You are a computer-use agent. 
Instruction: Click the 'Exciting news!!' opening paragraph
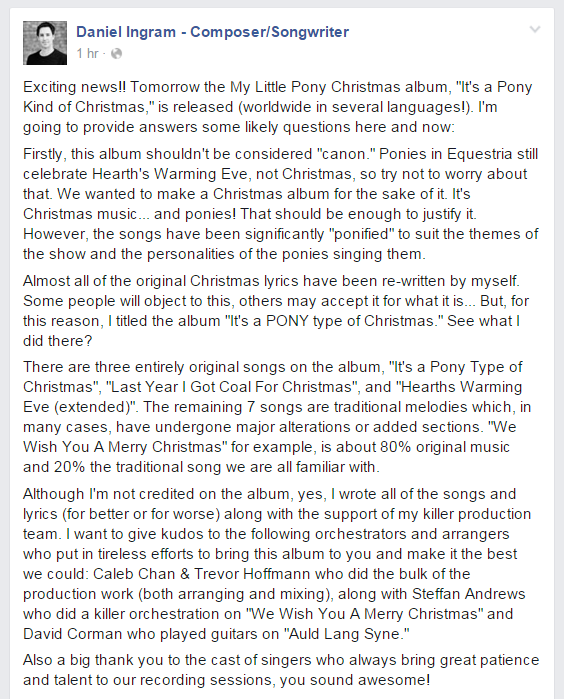(x=278, y=107)
